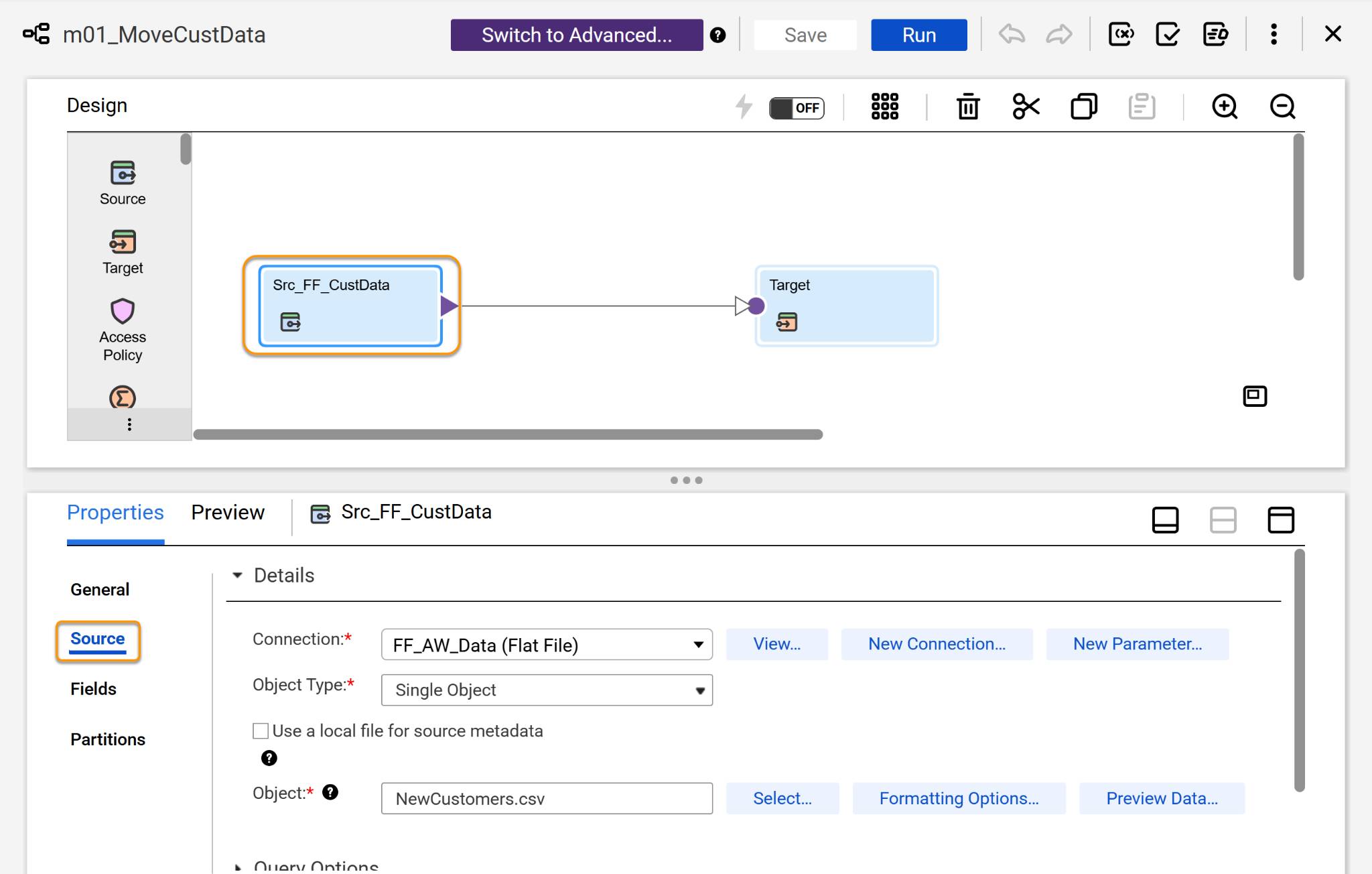Viewport: 1372px width, 874px height.
Task: Click the Run button
Action: [x=919, y=35]
